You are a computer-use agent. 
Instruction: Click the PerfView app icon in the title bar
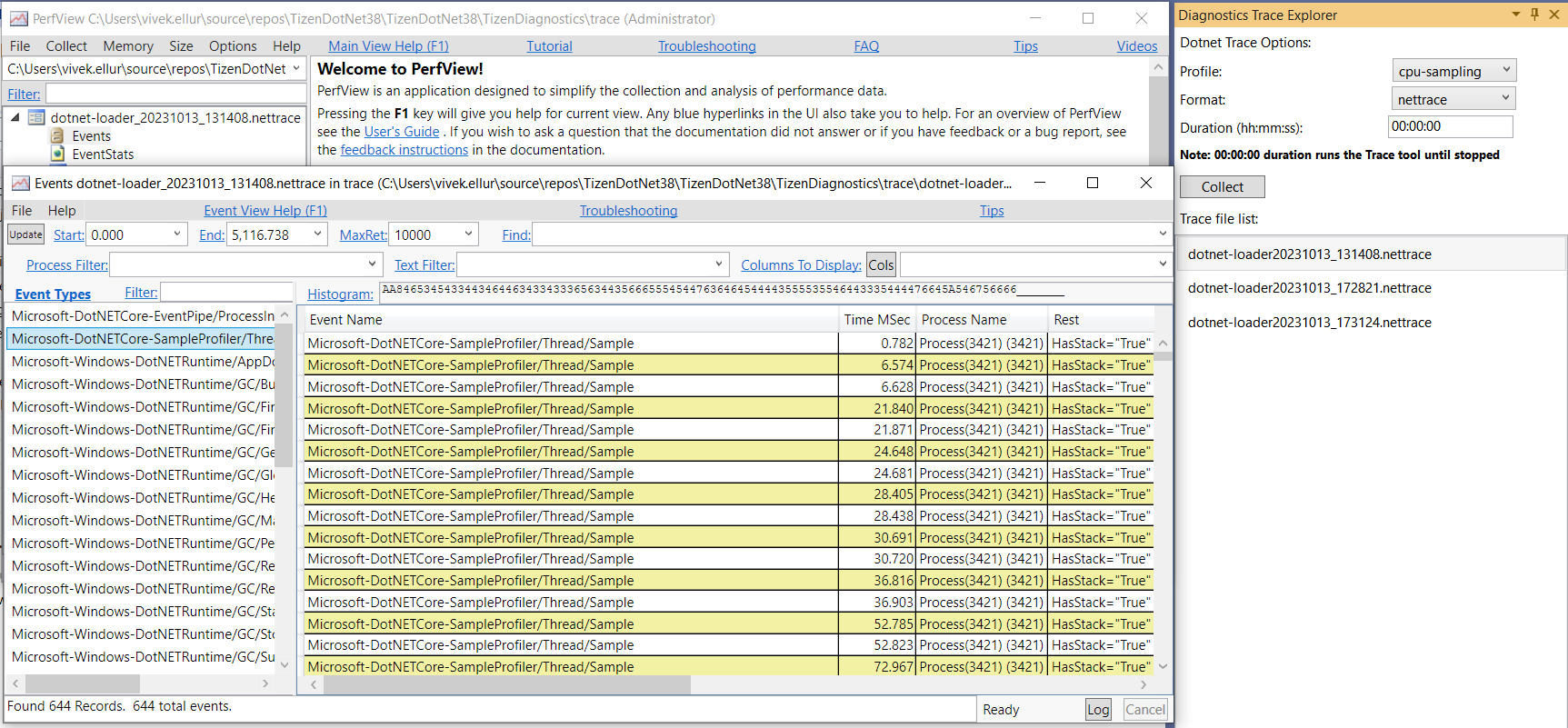click(18, 18)
